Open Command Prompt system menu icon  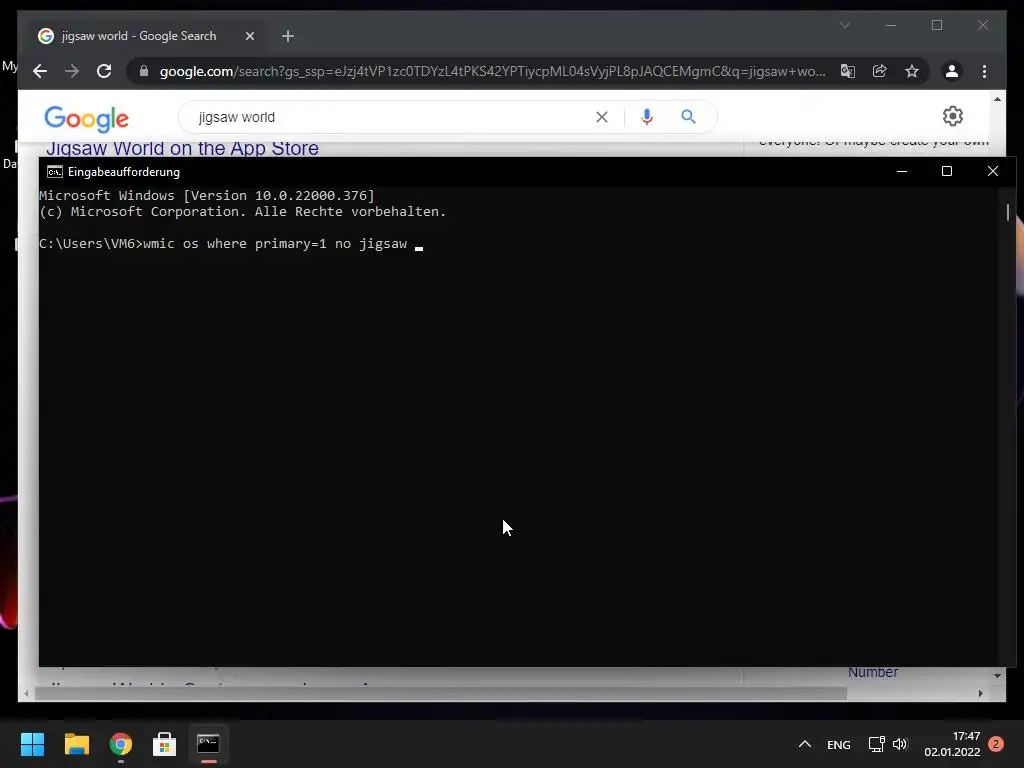[x=55, y=172]
